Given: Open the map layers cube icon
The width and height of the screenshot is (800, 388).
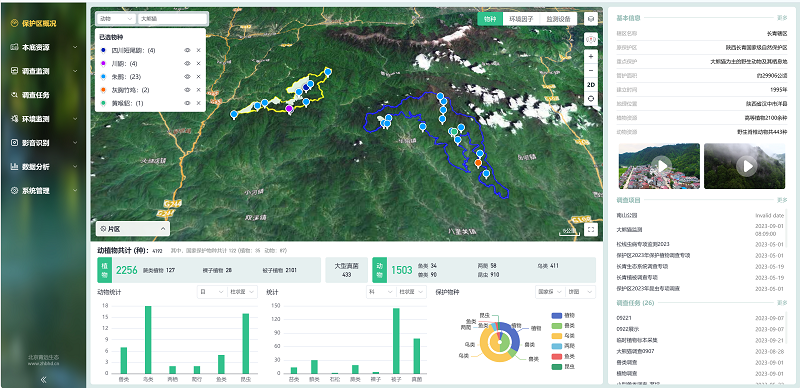Looking at the screenshot, I should click(591, 19).
